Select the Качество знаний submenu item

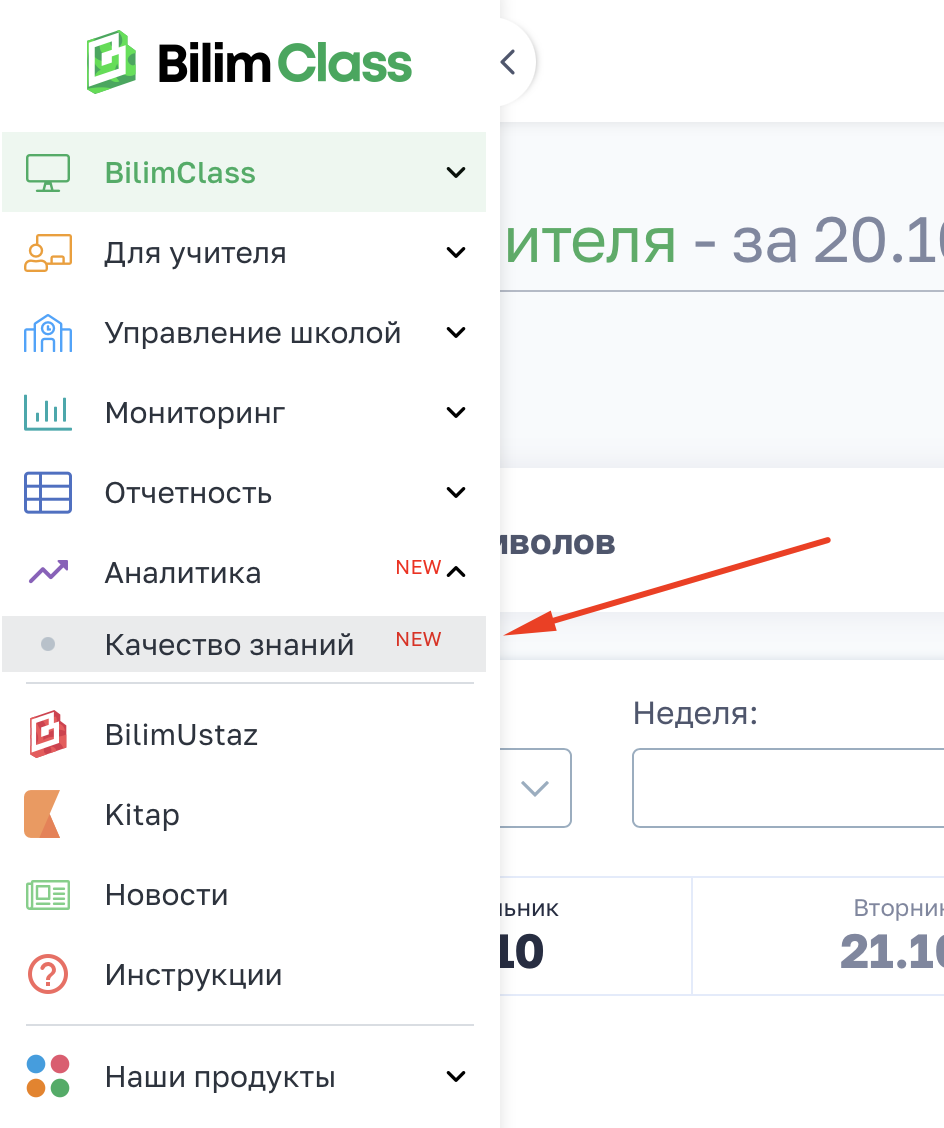[x=244, y=644]
